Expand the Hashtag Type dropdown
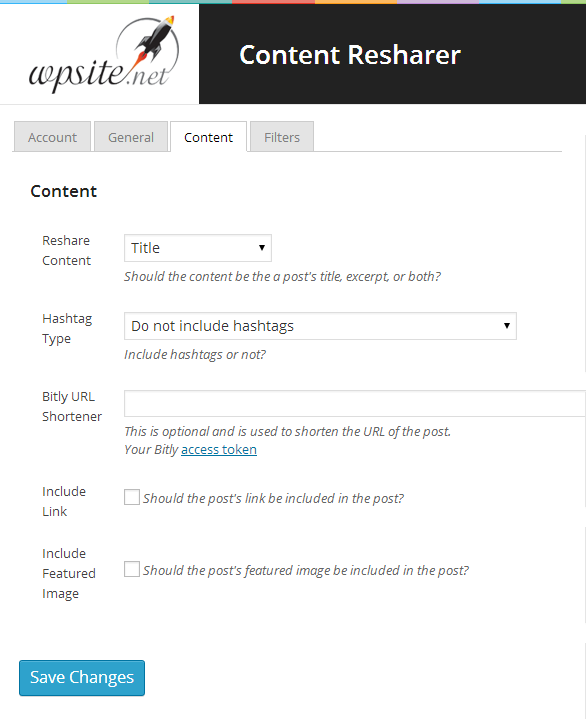This screenshot has width=586, height=719. pos(320,326)
